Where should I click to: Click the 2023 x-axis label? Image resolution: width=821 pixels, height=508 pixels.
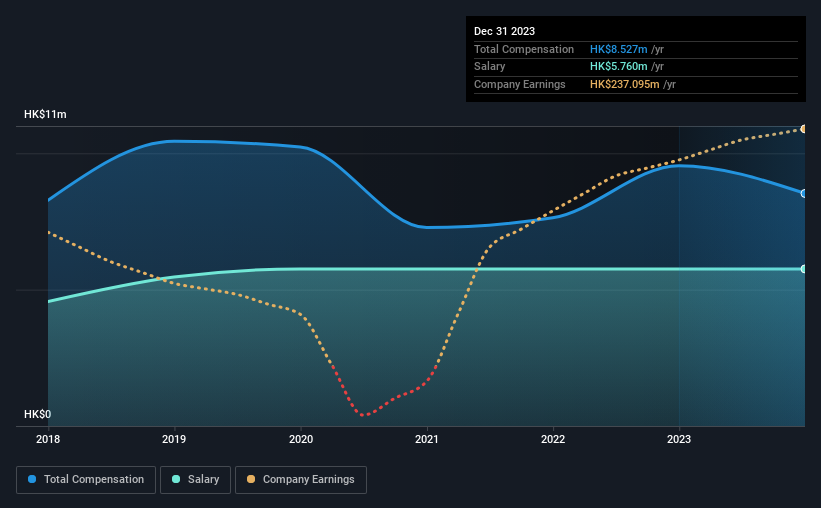[679, 439]
